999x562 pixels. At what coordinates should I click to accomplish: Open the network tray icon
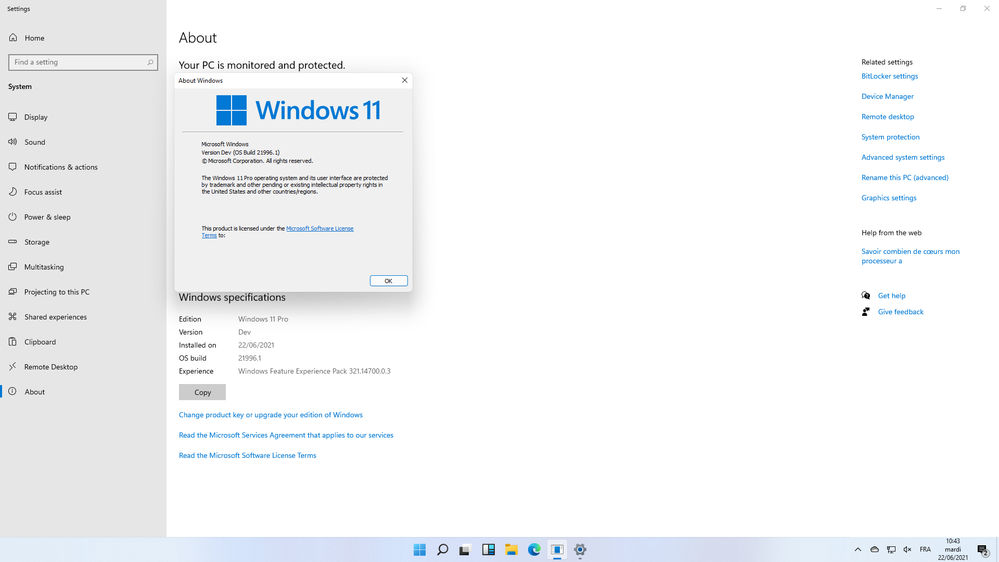(891, 549)
